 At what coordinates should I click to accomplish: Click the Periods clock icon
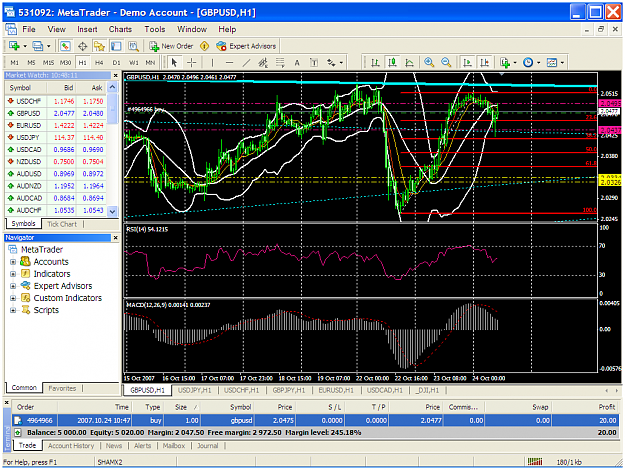point(528,63)
